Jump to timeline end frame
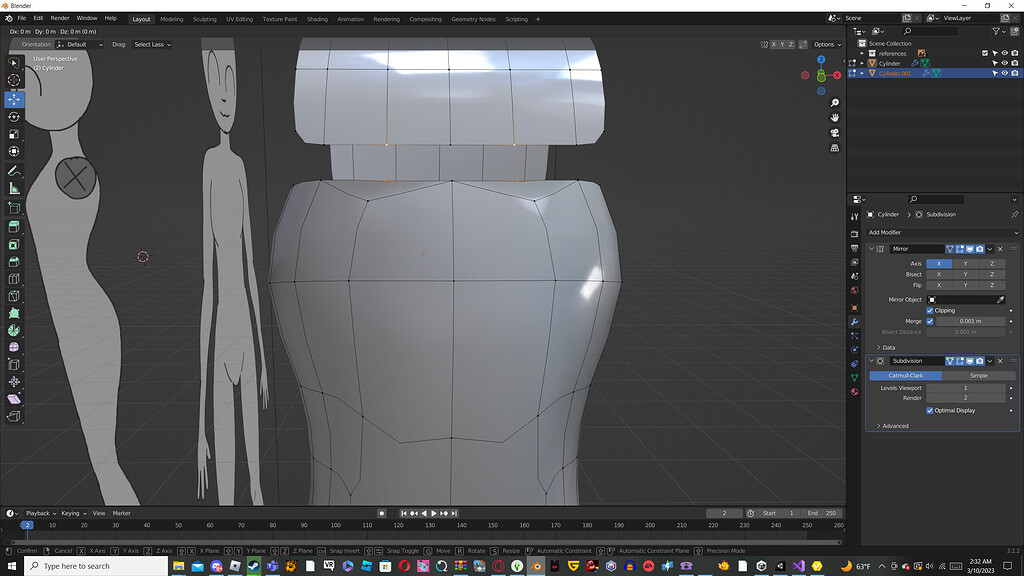The height and width of the screenshot is (576, 1024). tap(455, 513)
